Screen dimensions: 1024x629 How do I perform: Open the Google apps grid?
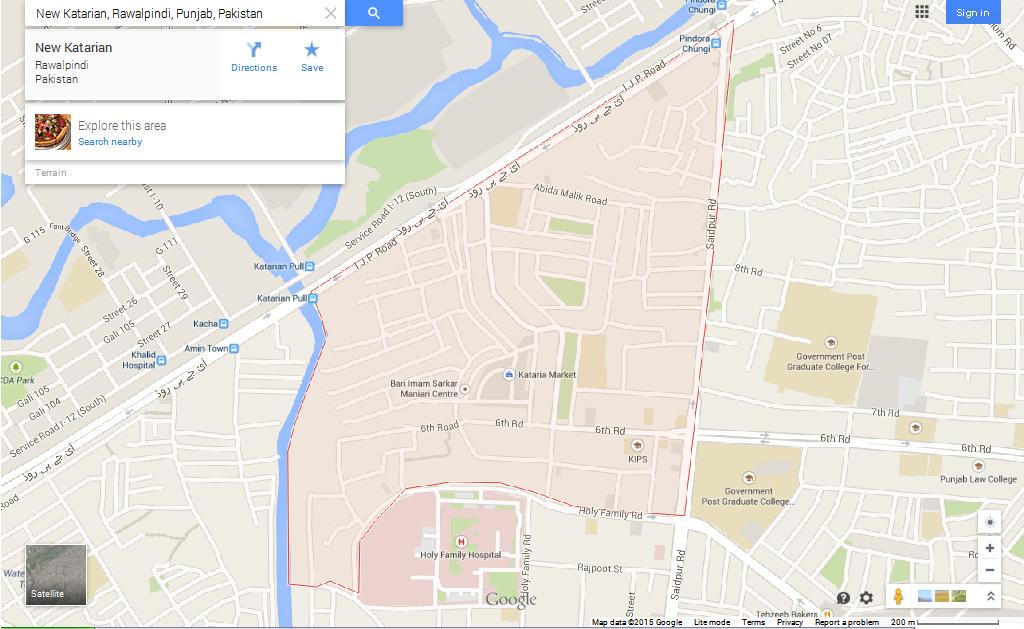tap(921, 12)
